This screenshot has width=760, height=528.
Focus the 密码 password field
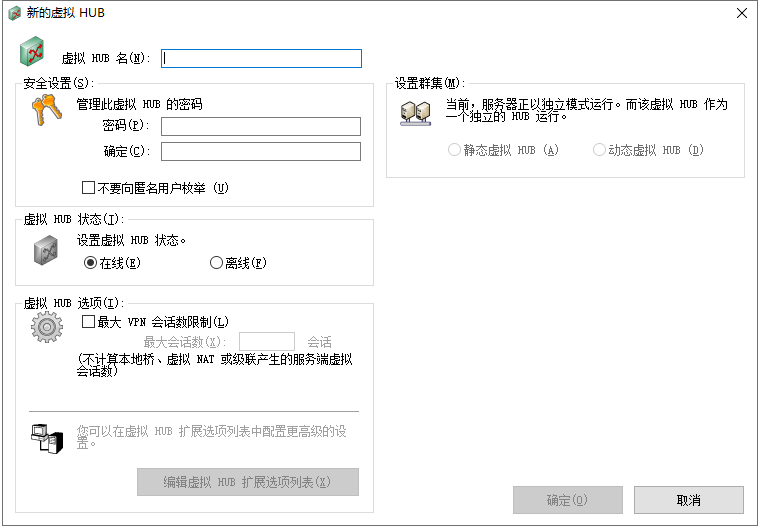tap(260, 126)
